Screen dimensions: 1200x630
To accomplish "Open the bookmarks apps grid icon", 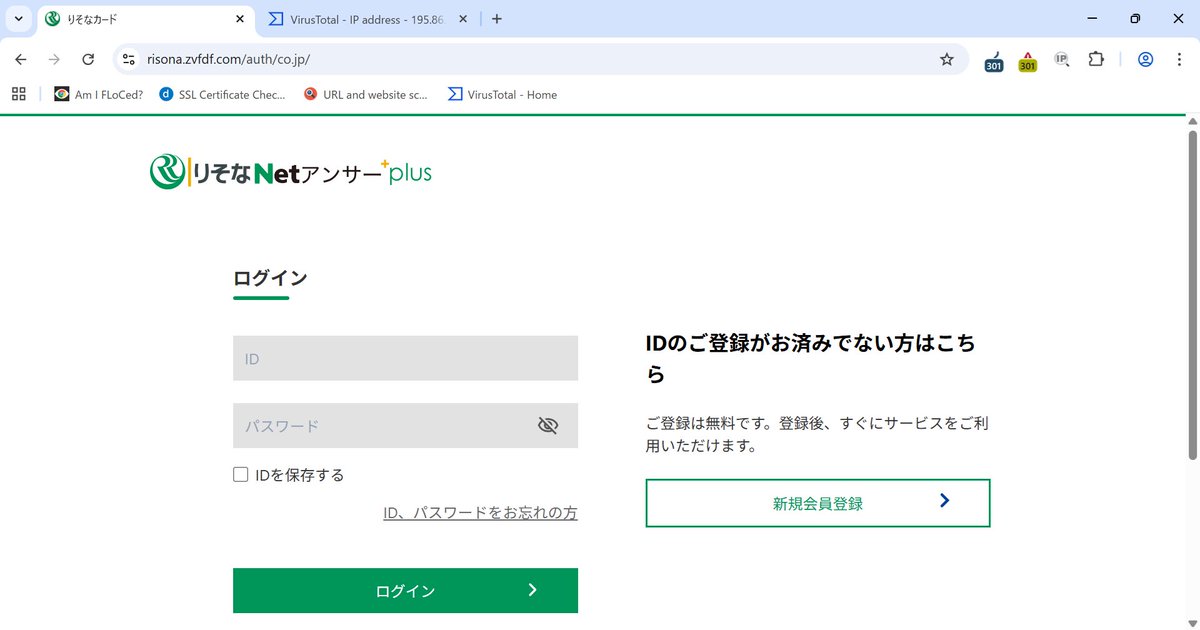I will click(x=18, y=93).
